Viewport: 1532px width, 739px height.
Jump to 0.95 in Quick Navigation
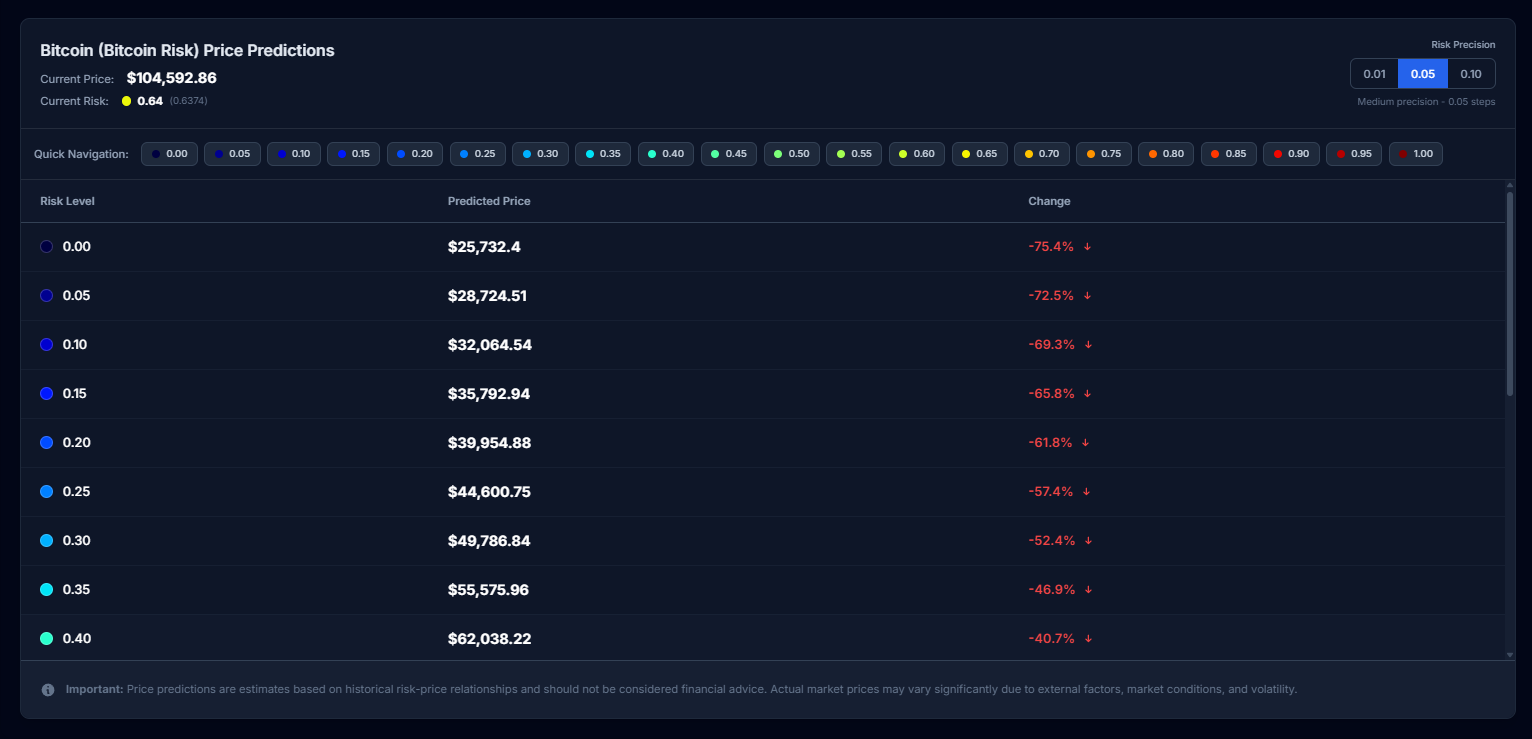[1355, 154]
